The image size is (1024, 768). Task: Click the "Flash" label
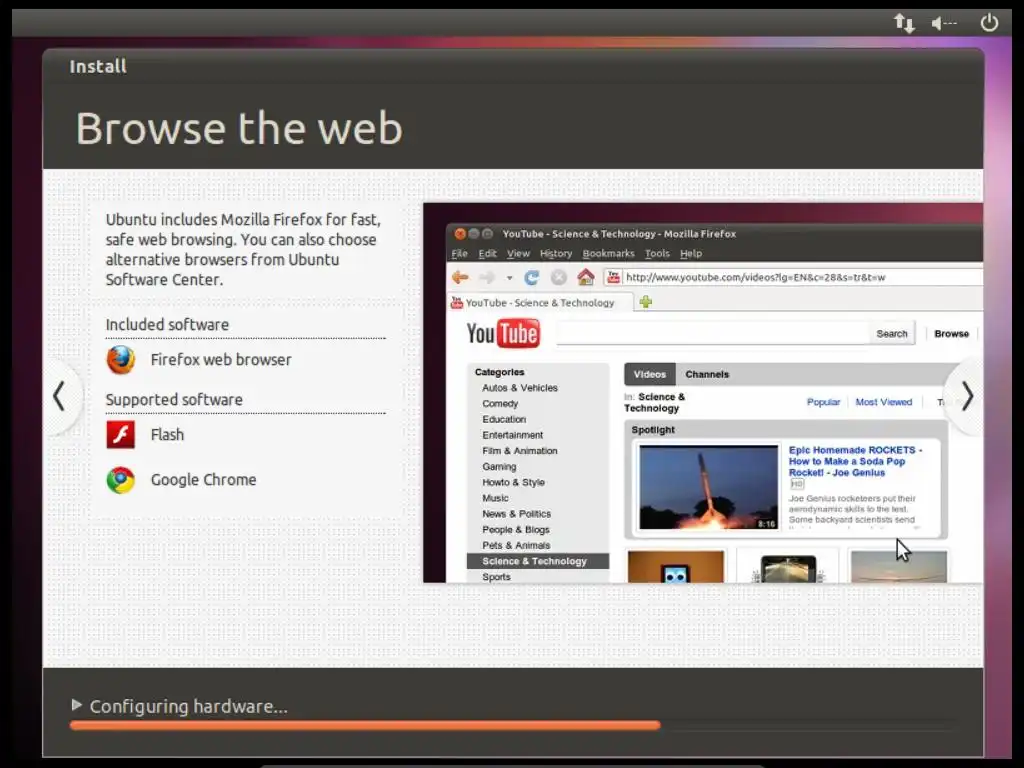click(x=167, y=435)
